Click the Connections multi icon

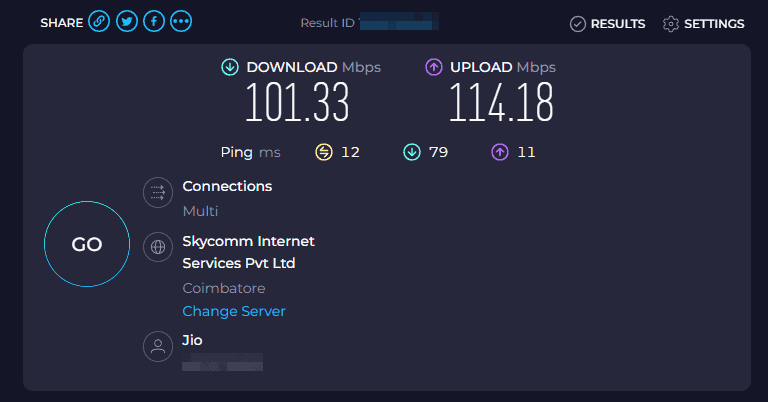point(158,193)
